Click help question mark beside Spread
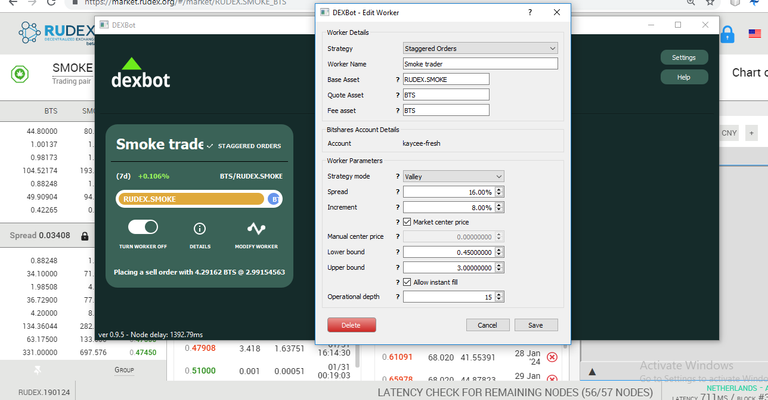 pos(397,192)
